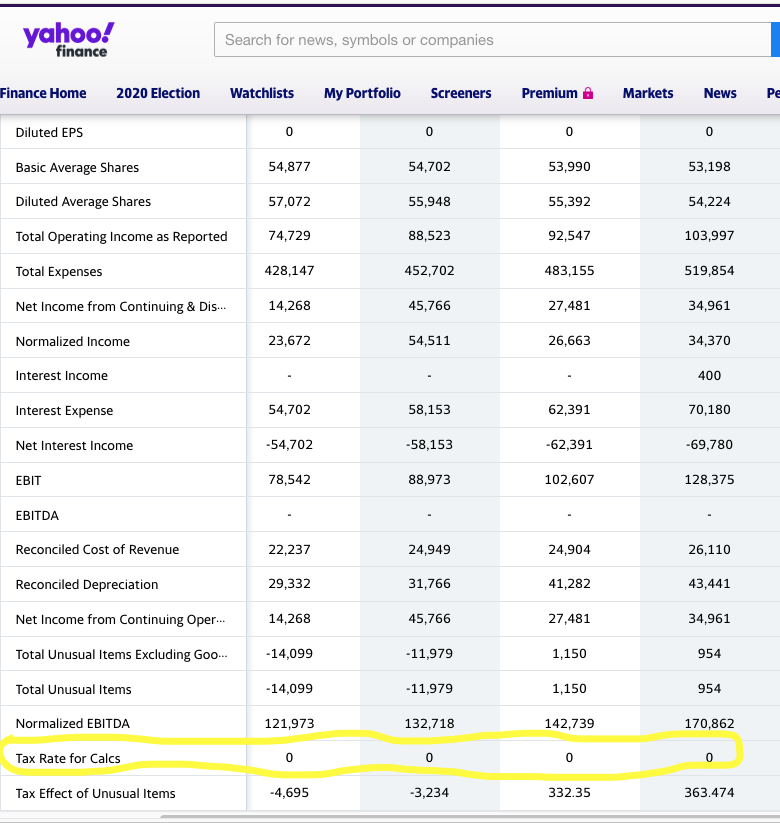Screen dimensions: 780x823
Task: Click the horizontal scrollbar below the table
Action: coord(470,817)
